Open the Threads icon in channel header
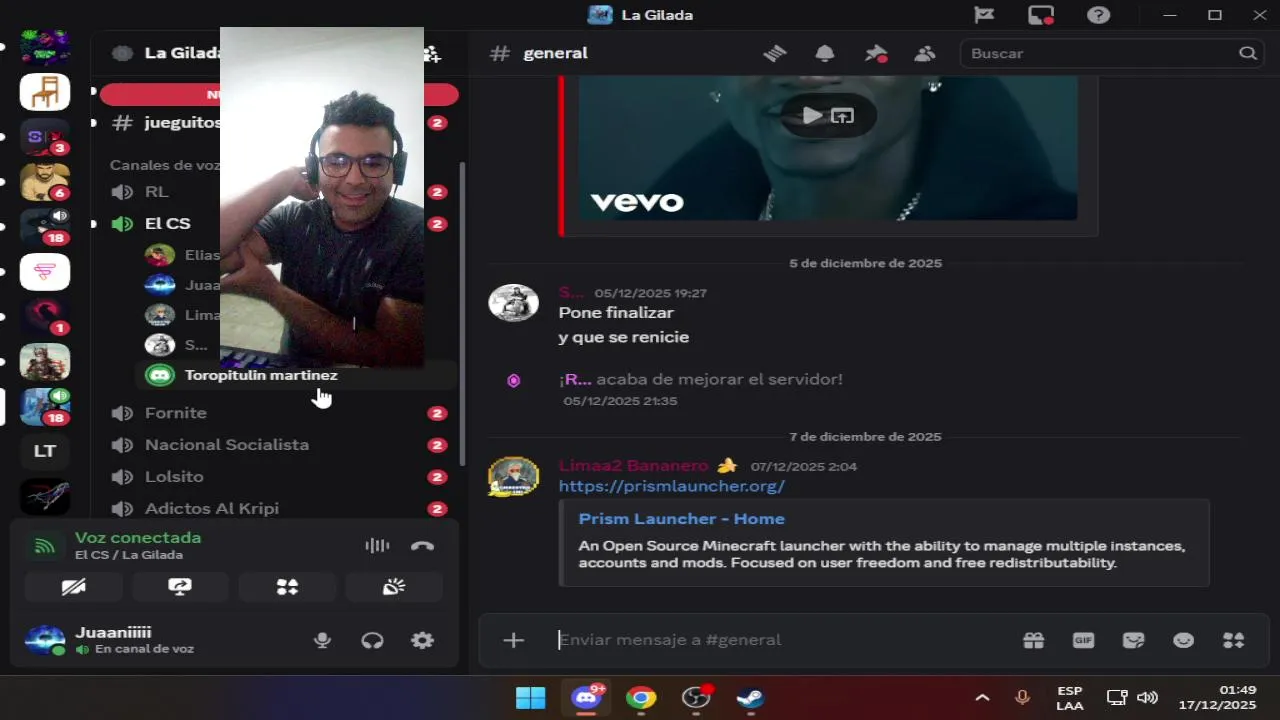Screen dimensions: 1280x720 click(775, 53)
